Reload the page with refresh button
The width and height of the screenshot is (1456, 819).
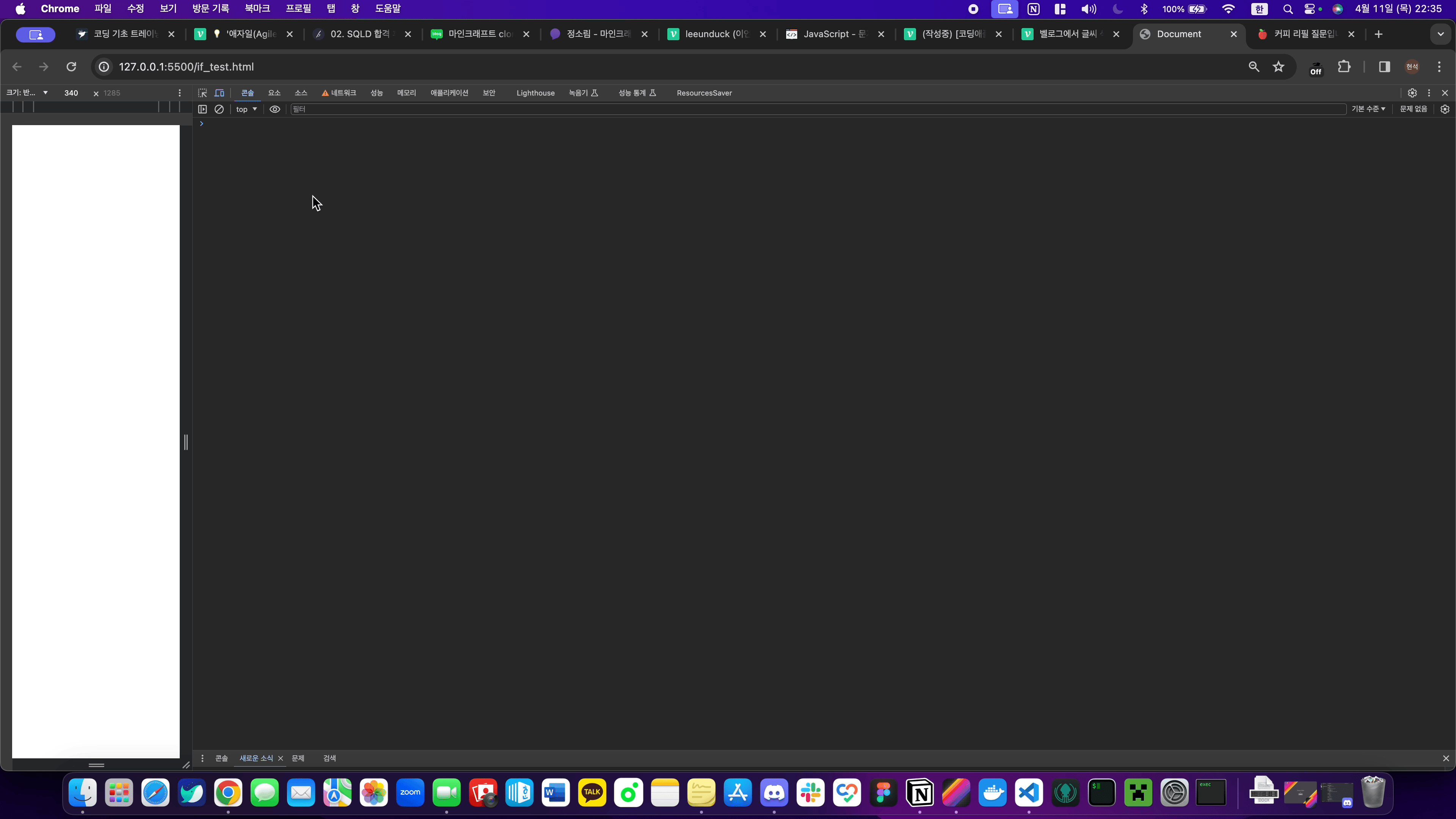71,67
